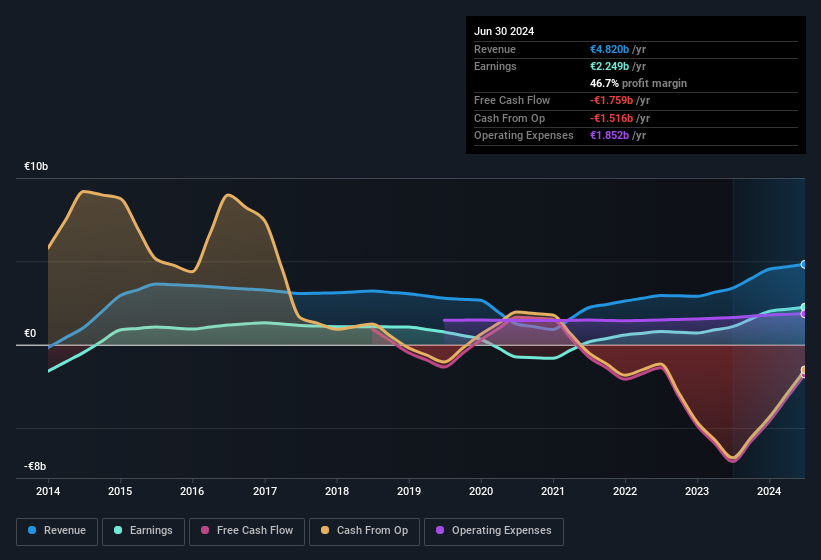Click the €10b y-axis label

pyautogui.click(x=36, y=166)
